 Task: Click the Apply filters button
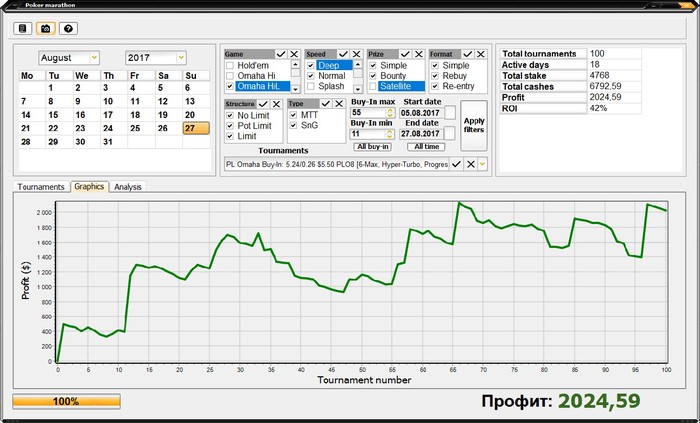(474, 125)
